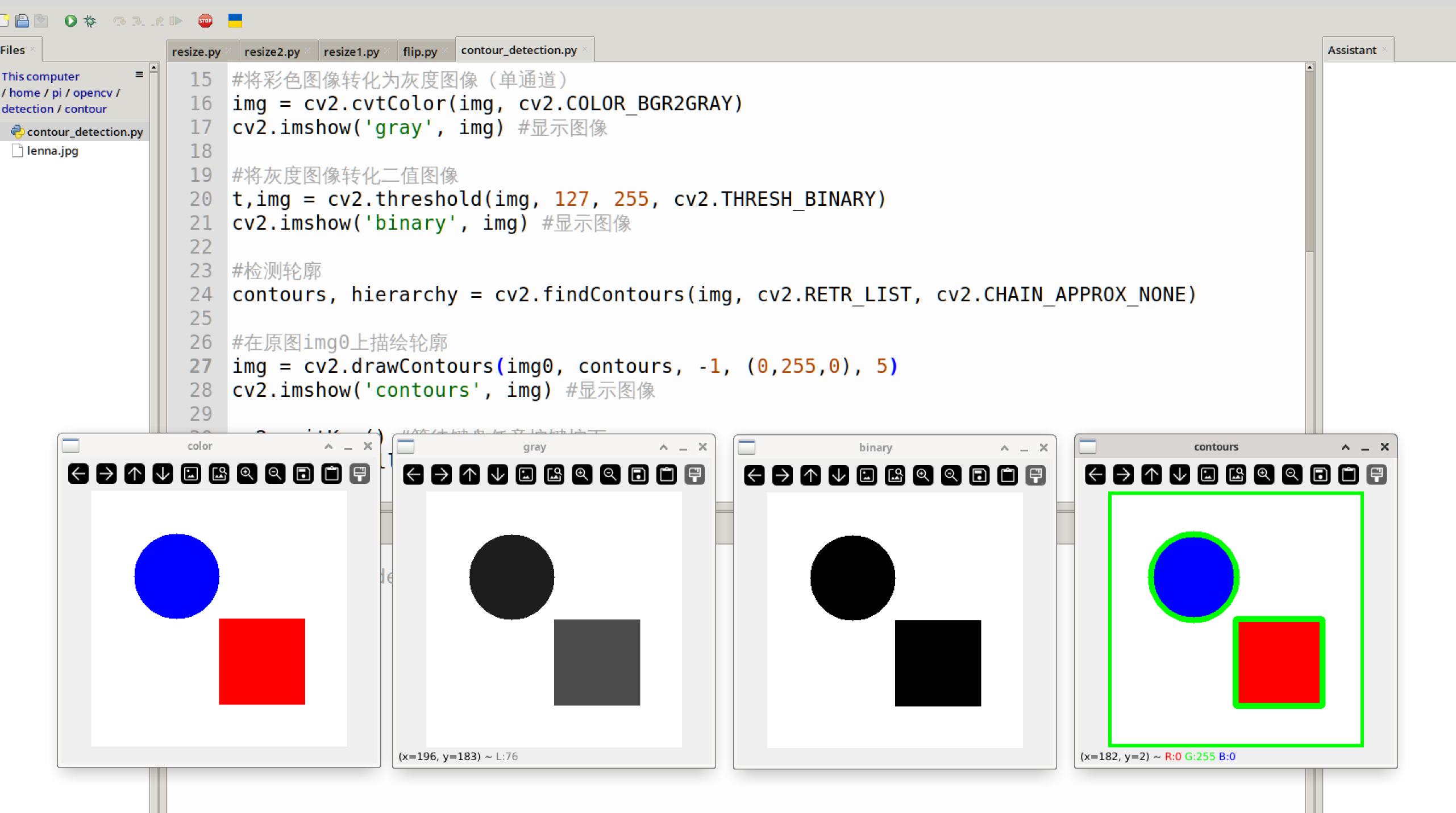Save image from the gray window
The width and height of the screenshot is (1456, 813).
[639, 475]
